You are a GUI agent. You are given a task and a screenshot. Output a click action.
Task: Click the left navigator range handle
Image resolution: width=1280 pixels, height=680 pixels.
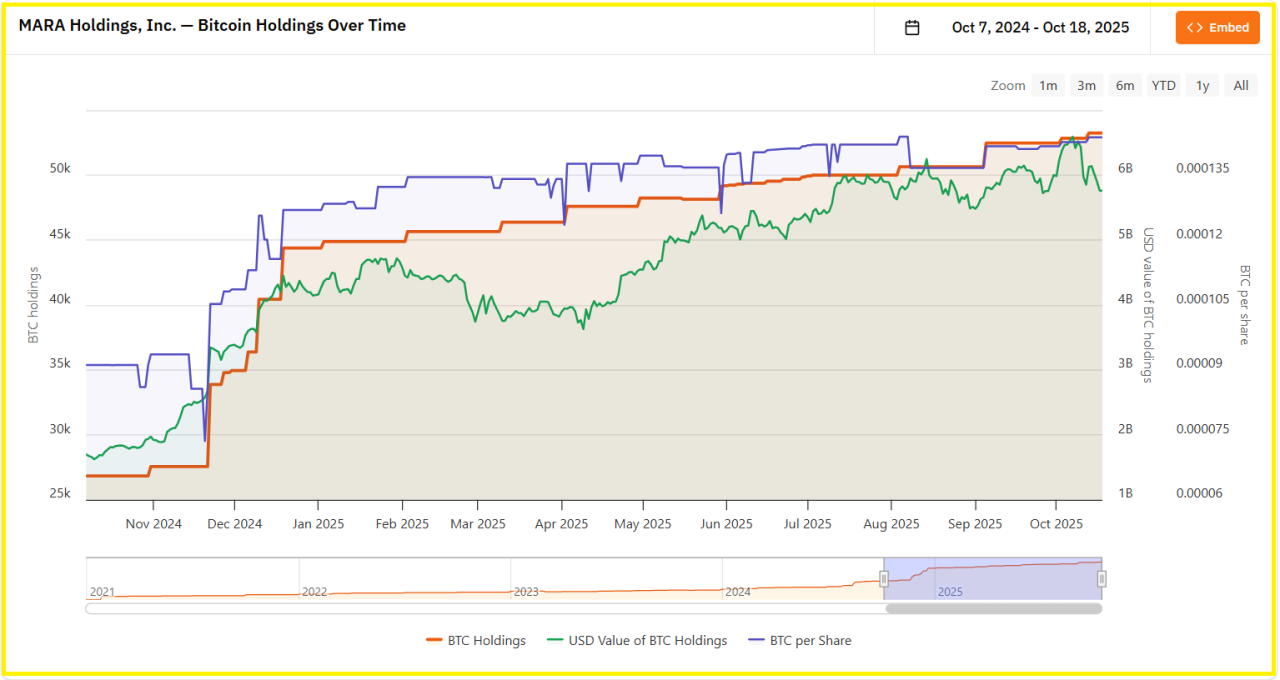[884, 579]
